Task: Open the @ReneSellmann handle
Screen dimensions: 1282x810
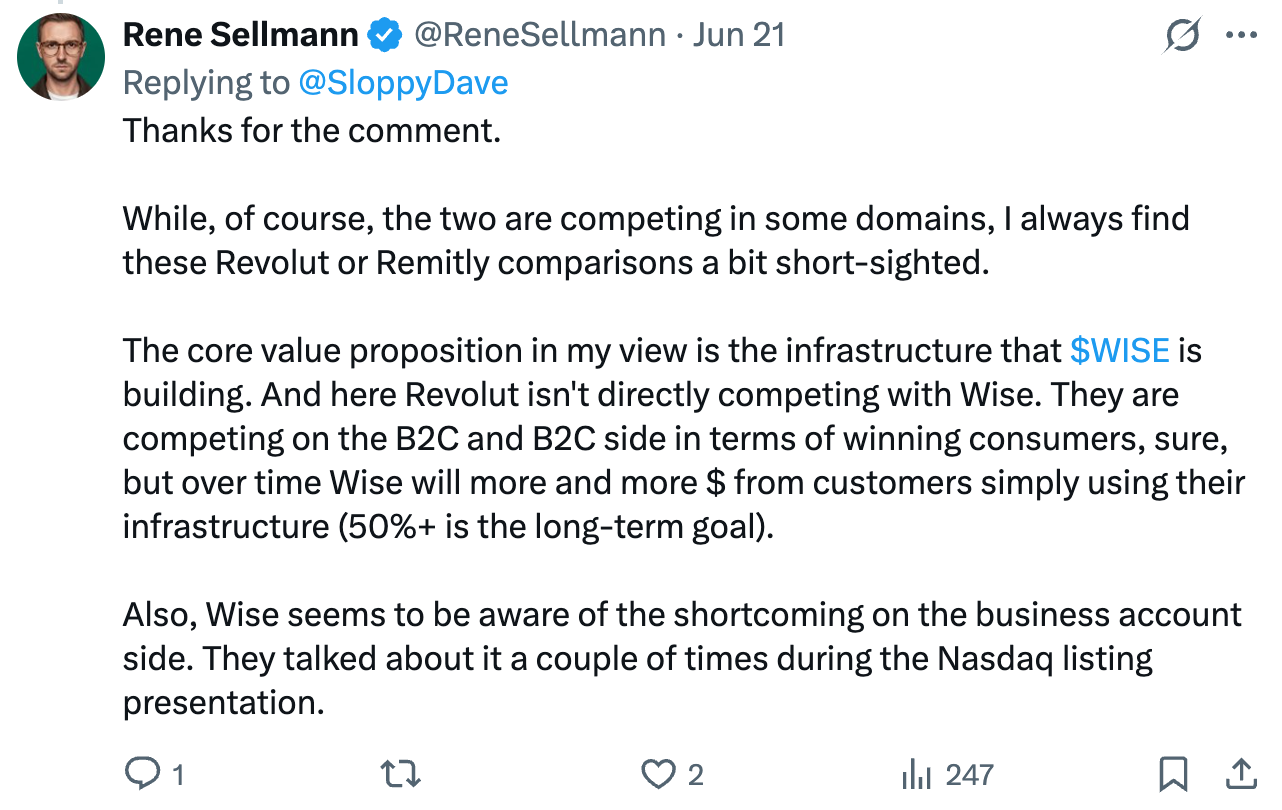Action: click(x=539, y=35)
